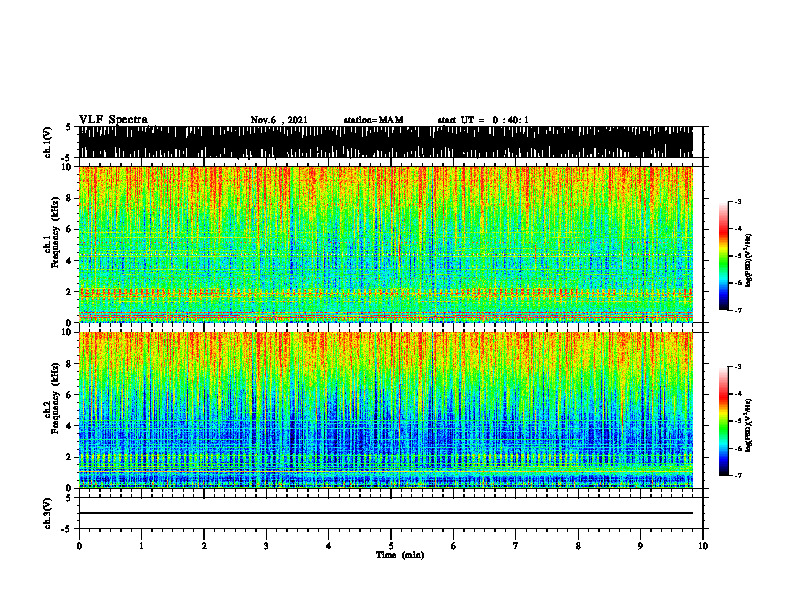Click the ch.2 spectrogram color bar
792x612 pixels.
click(x=723, y=421)
